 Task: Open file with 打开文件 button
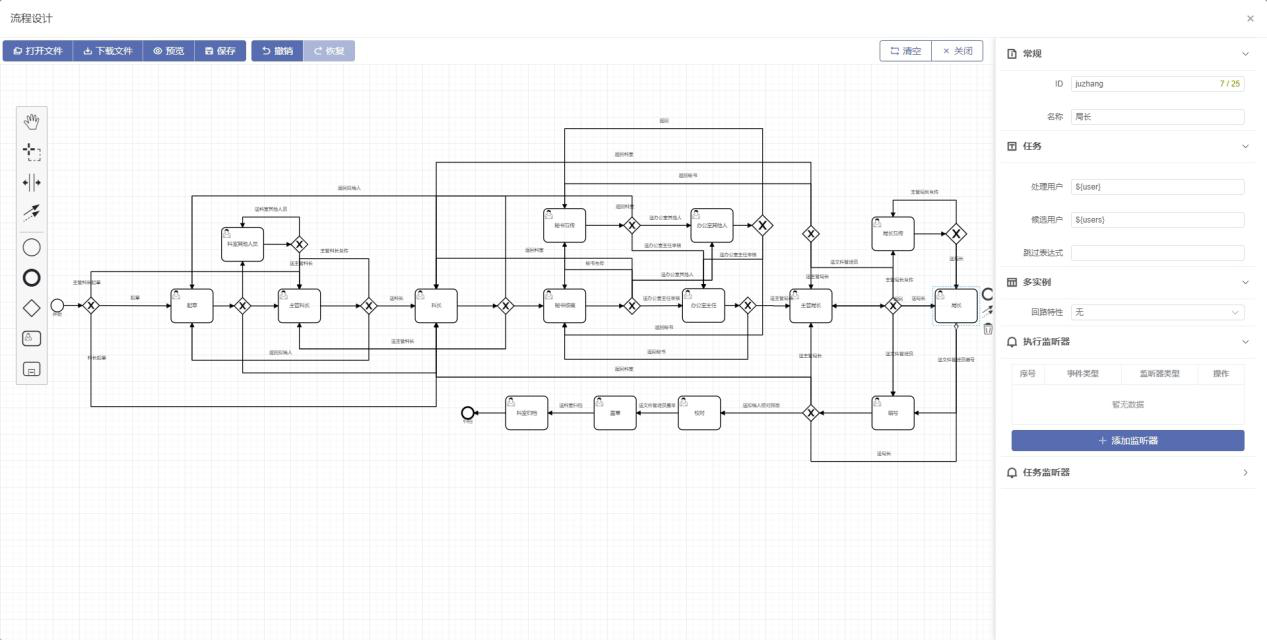tap(38, 51)
